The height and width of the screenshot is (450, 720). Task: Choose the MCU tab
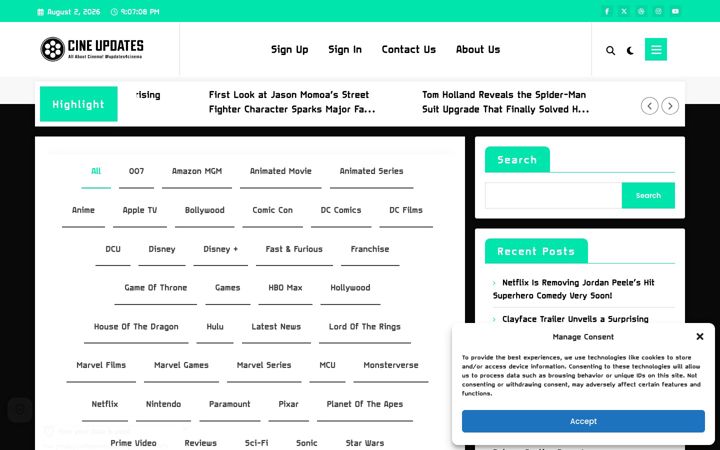coord(327,366)
